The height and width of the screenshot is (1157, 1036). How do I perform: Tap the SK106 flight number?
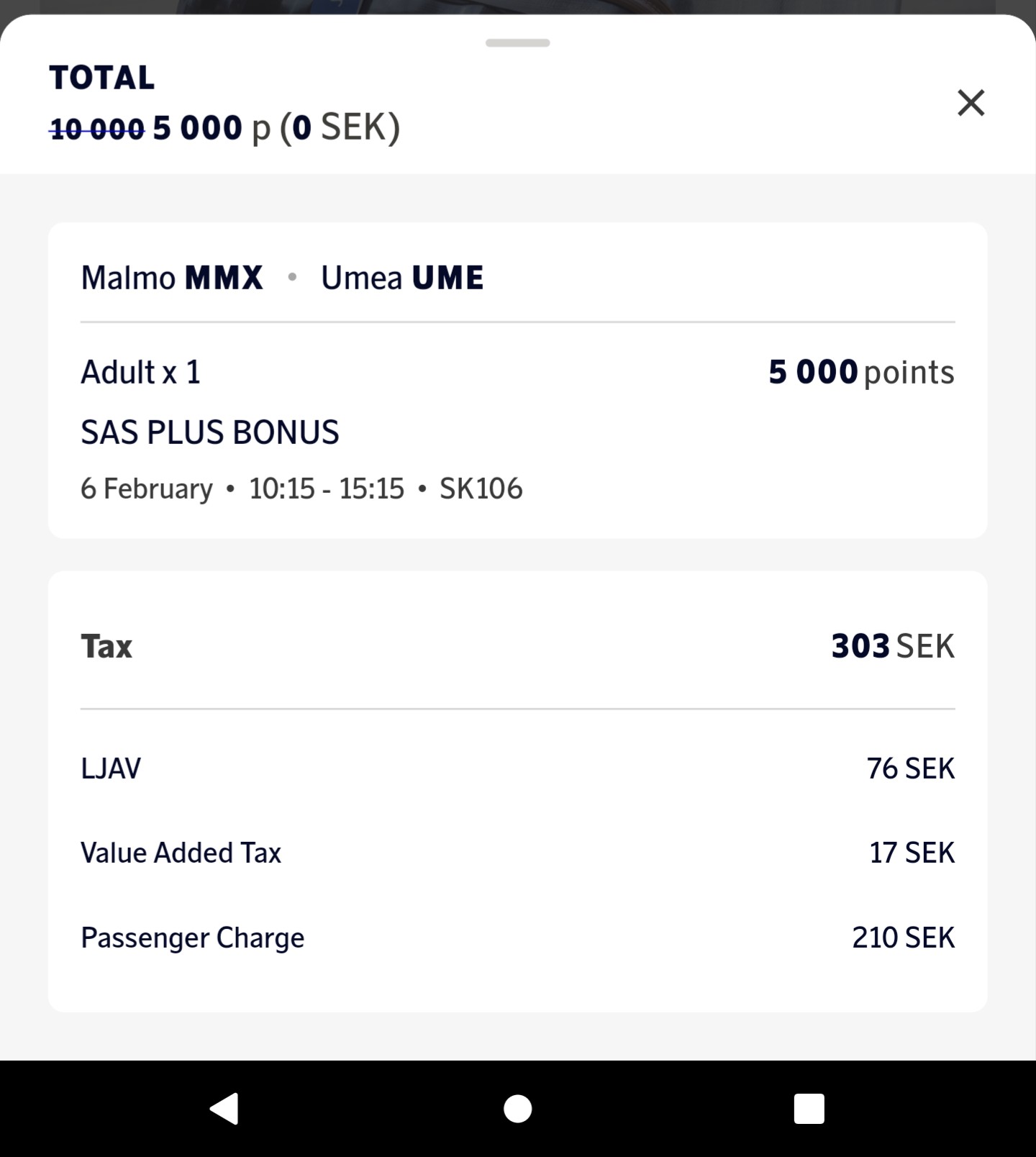[x=481, y=489]
